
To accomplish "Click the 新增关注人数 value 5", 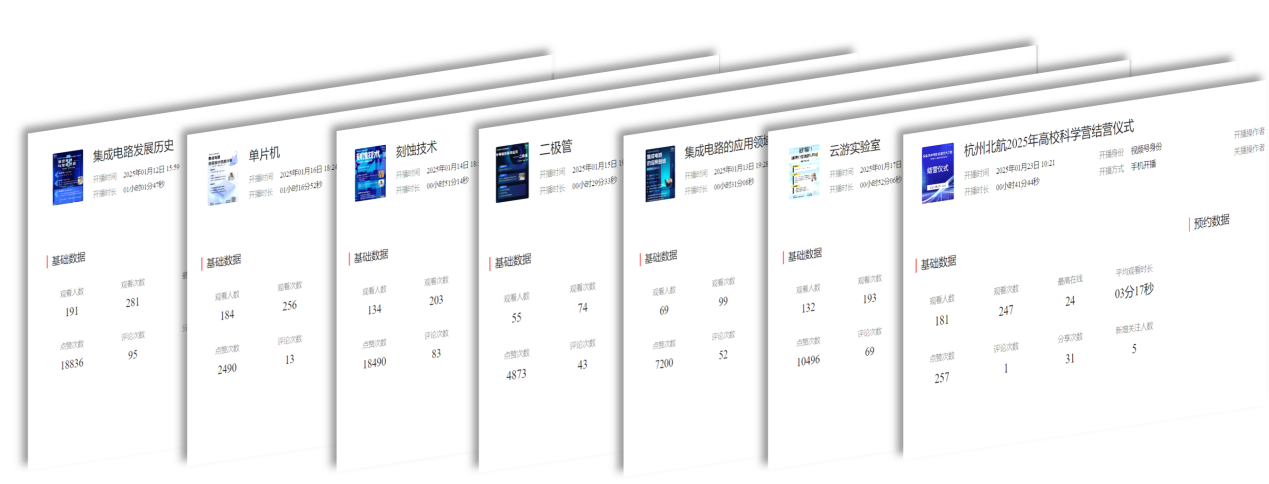I will pos(1133,348).
